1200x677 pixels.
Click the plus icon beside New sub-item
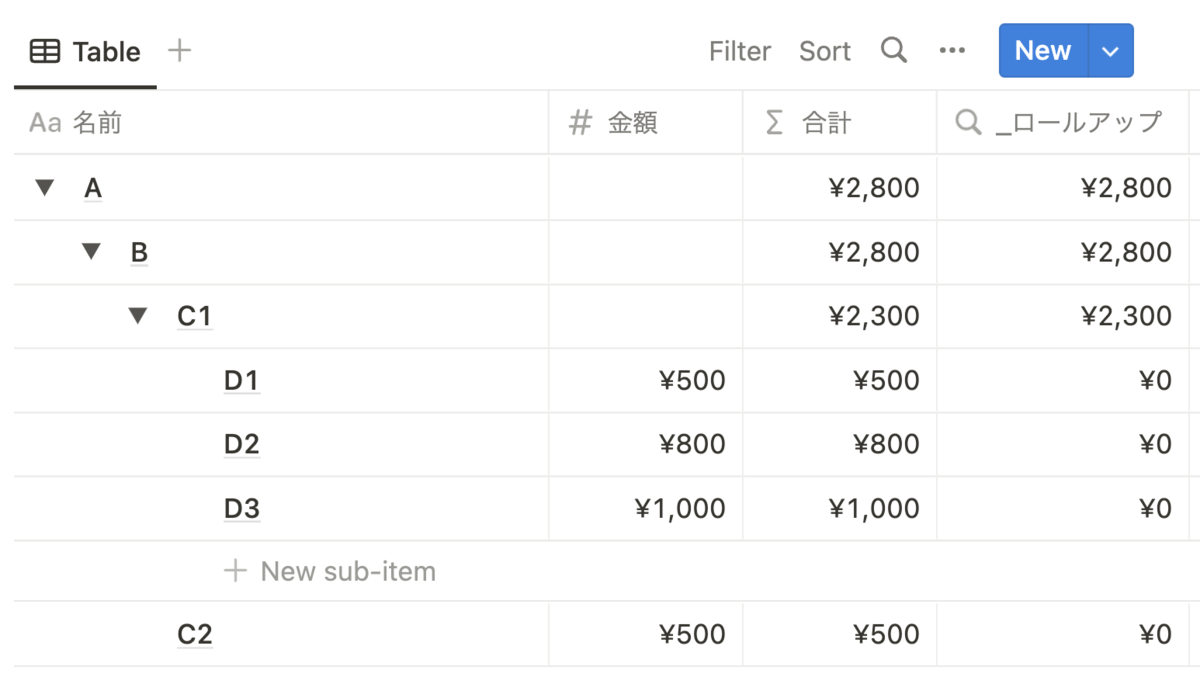235,571
